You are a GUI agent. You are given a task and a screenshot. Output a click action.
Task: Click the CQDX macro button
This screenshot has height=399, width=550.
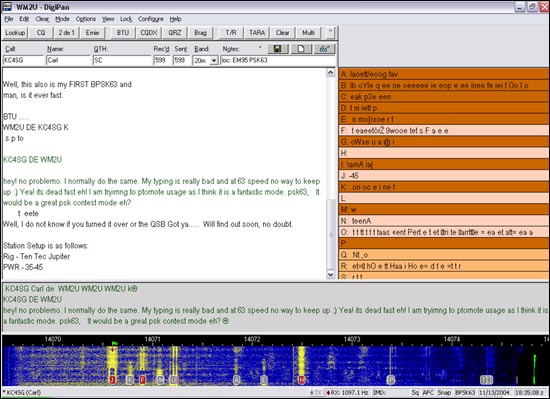(x=149, y=33)
